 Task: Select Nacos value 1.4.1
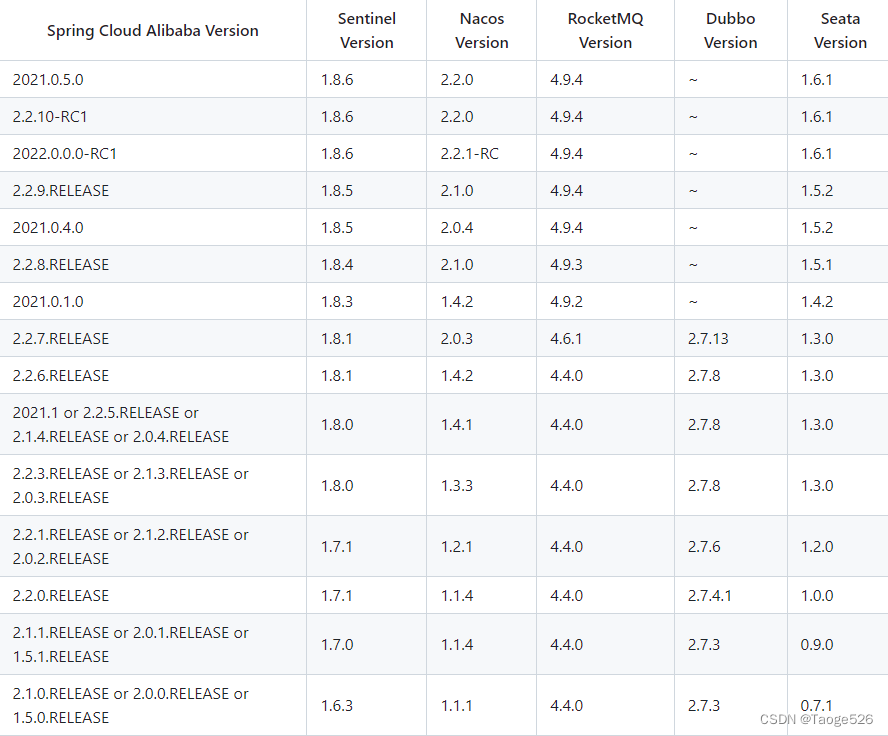(456, 425)
